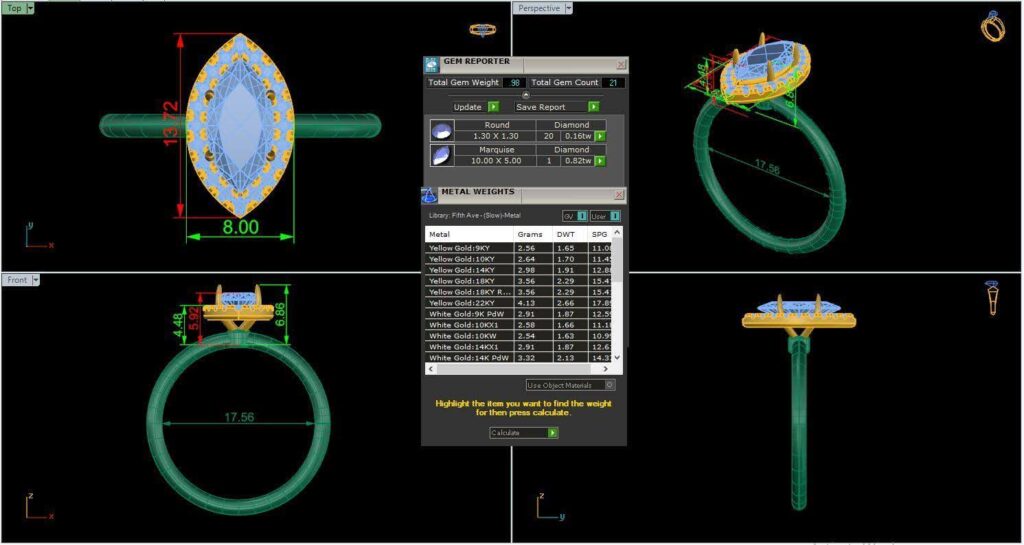Click the Total Gem Count value field
1024x545 pixels.
click(x=614, y=83)
